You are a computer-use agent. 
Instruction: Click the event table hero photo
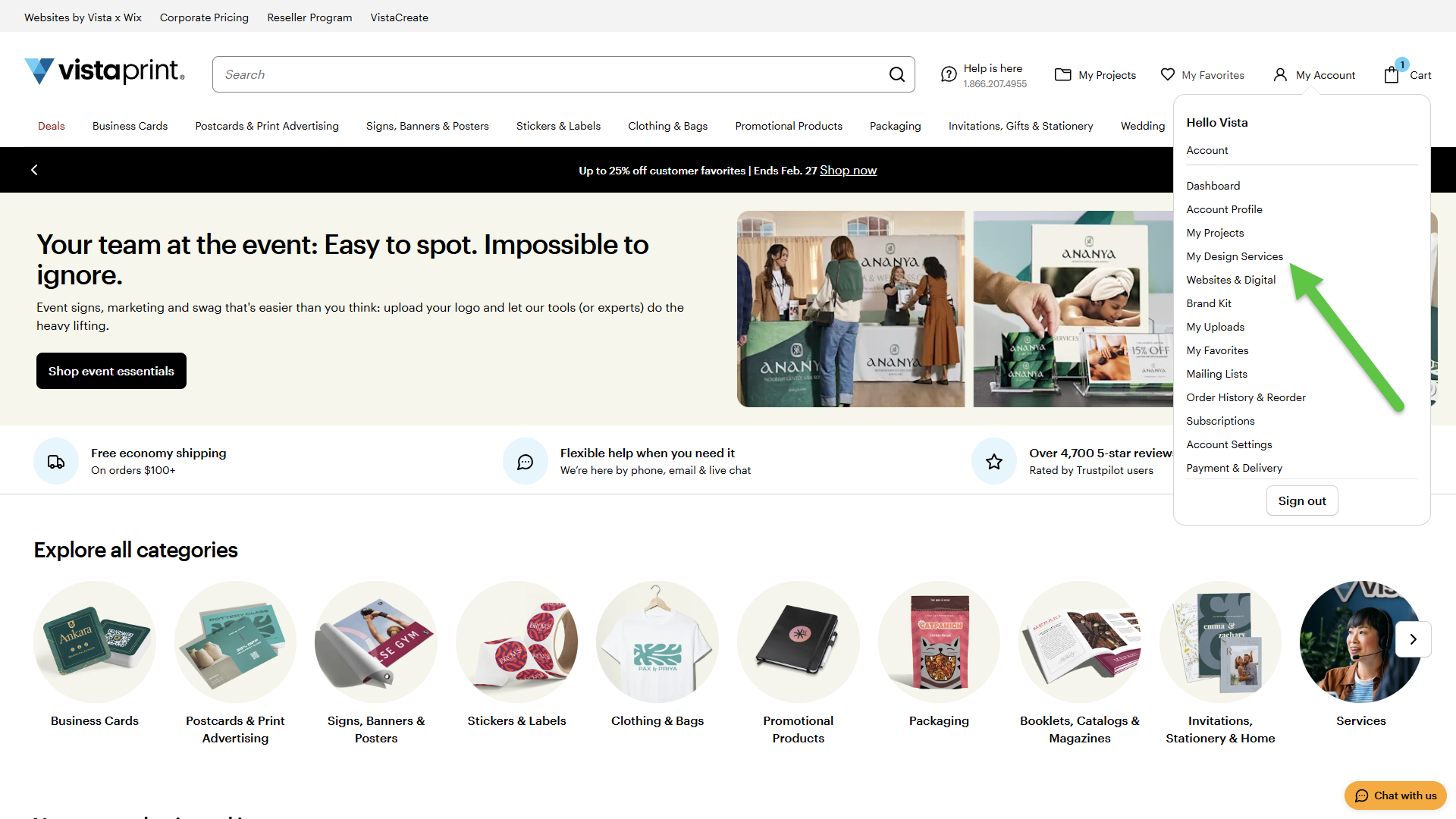coord(851,309)
